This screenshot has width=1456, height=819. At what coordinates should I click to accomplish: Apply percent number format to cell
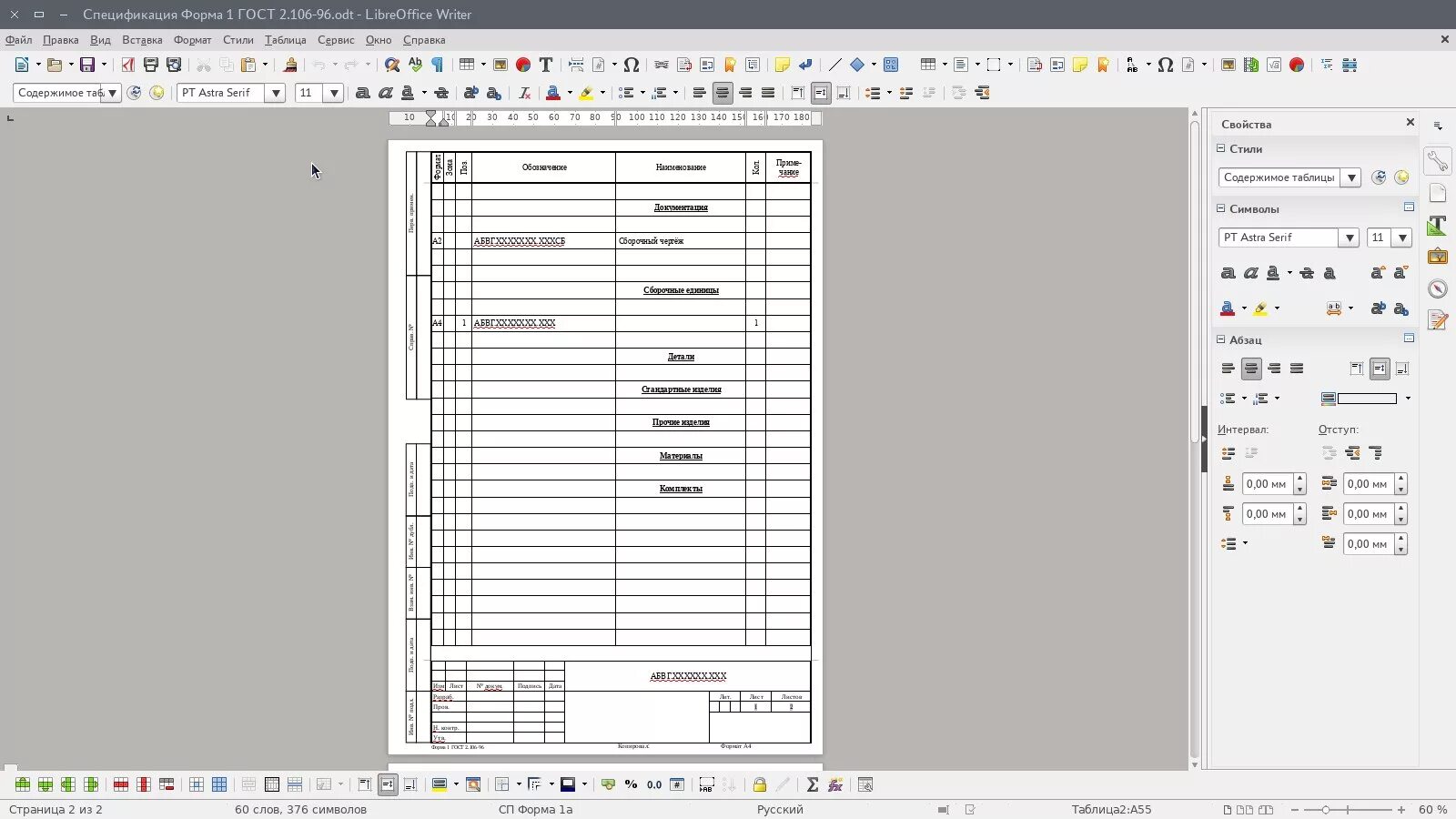(631, 784)
